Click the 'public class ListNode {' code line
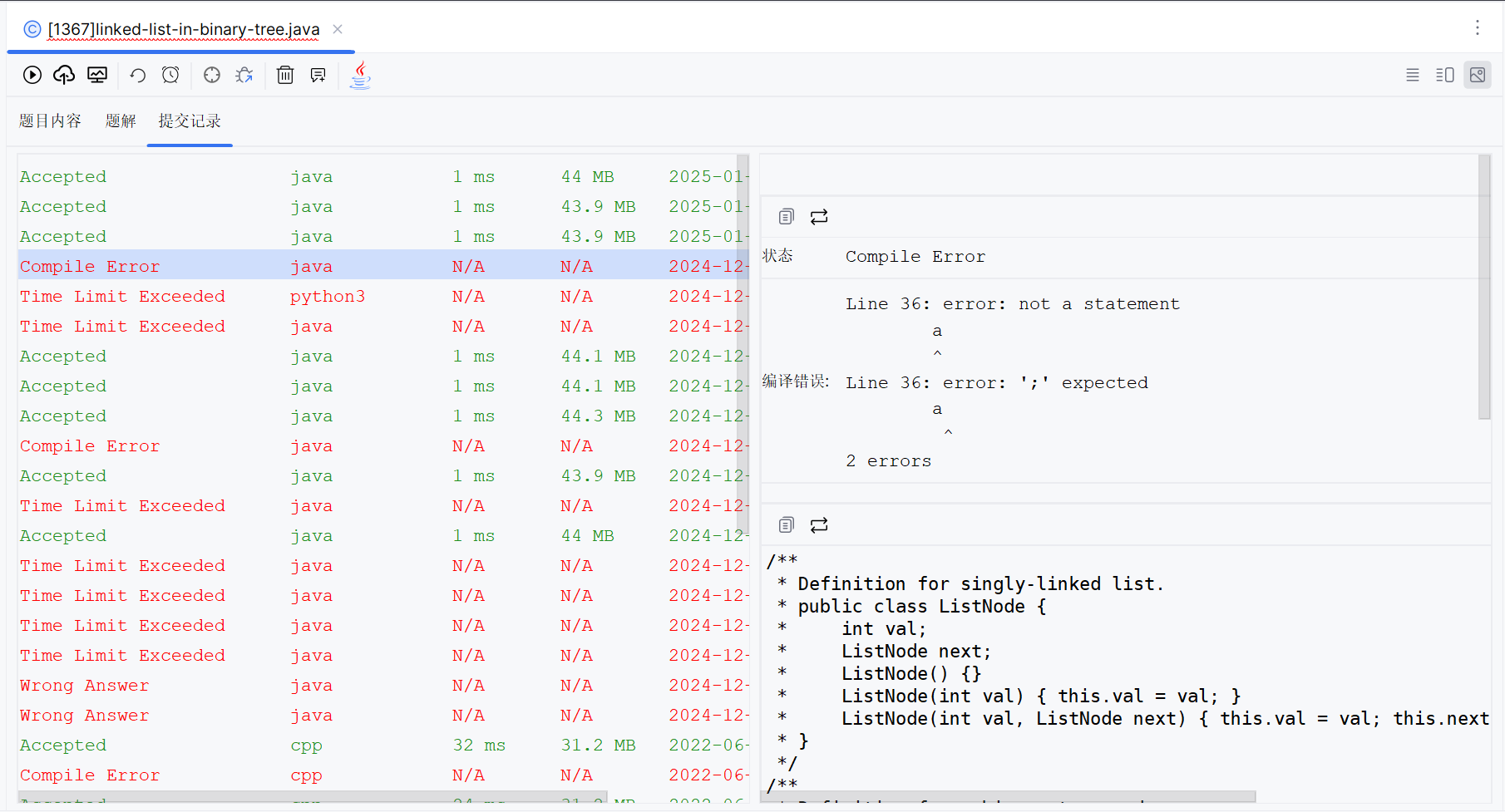This screenshot has height=812, width=1505. point(922,607)
